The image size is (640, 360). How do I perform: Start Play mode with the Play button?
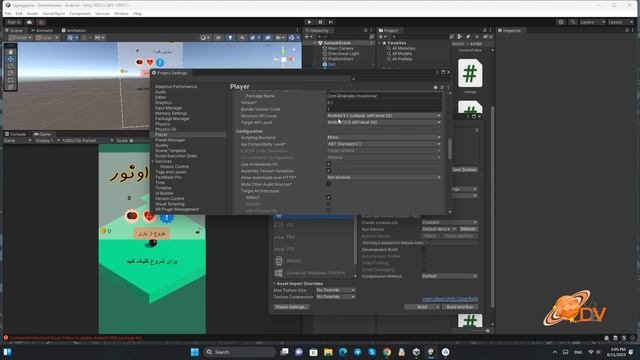click(x=309, y=22)
